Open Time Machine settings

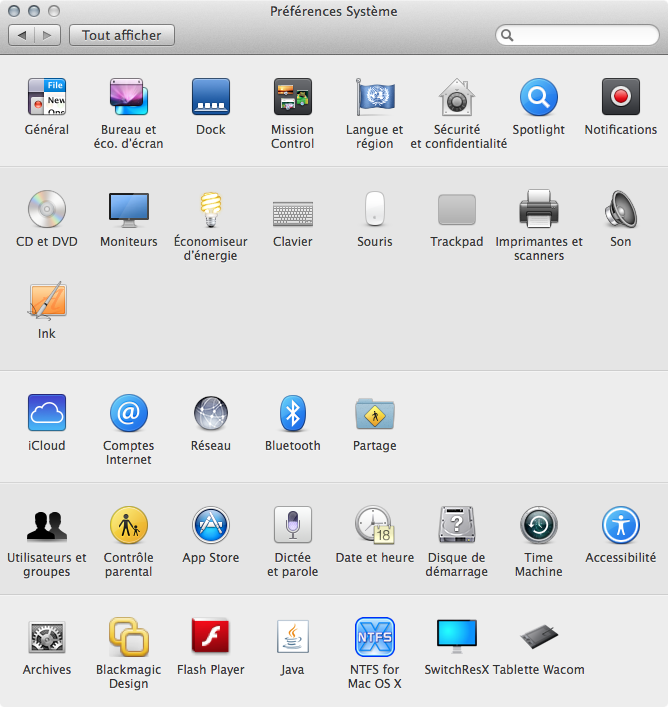pos(538,526)
